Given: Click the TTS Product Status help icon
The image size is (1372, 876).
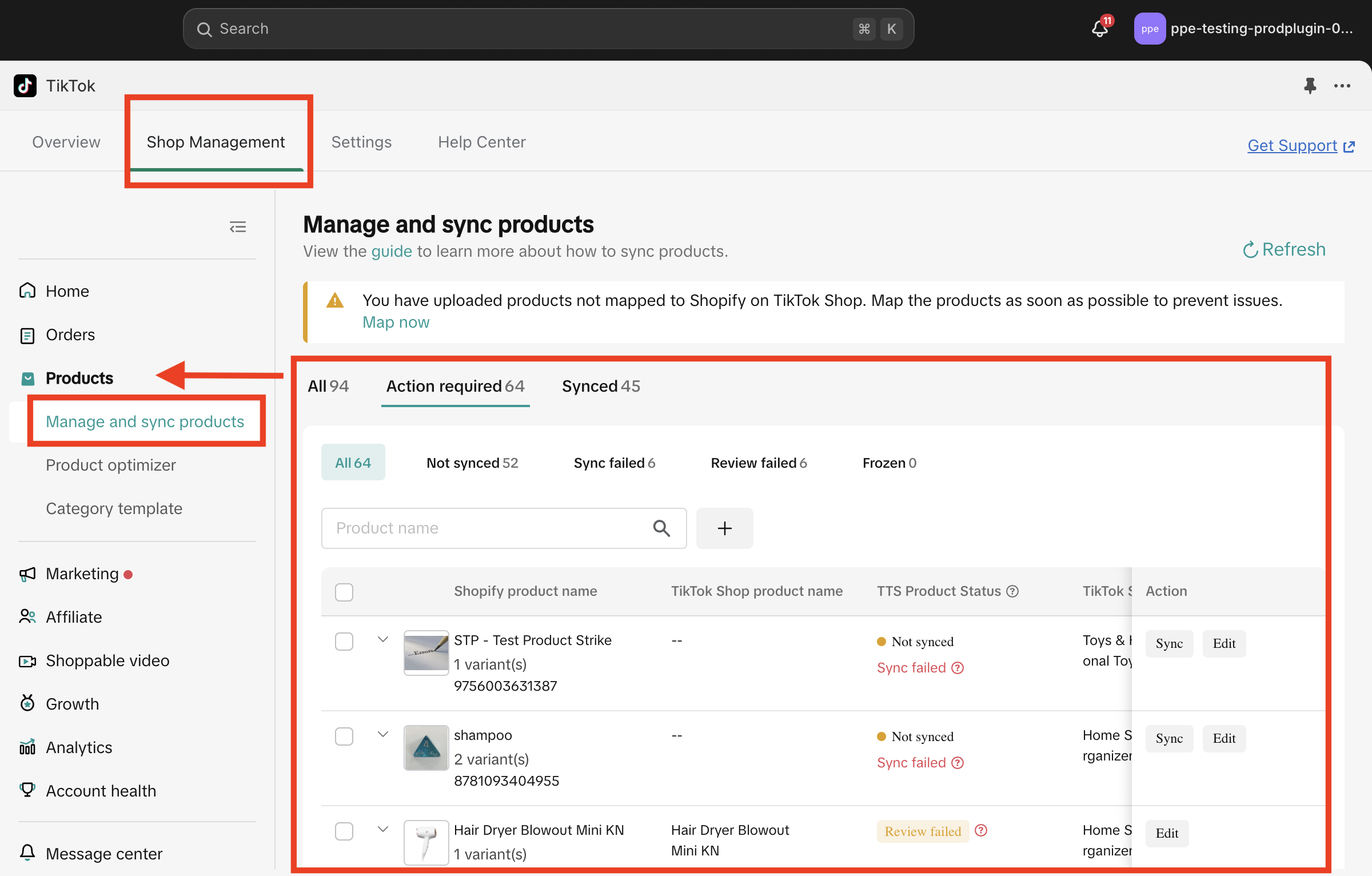Looking at the screenshot, I should (x=1012, y=591).
